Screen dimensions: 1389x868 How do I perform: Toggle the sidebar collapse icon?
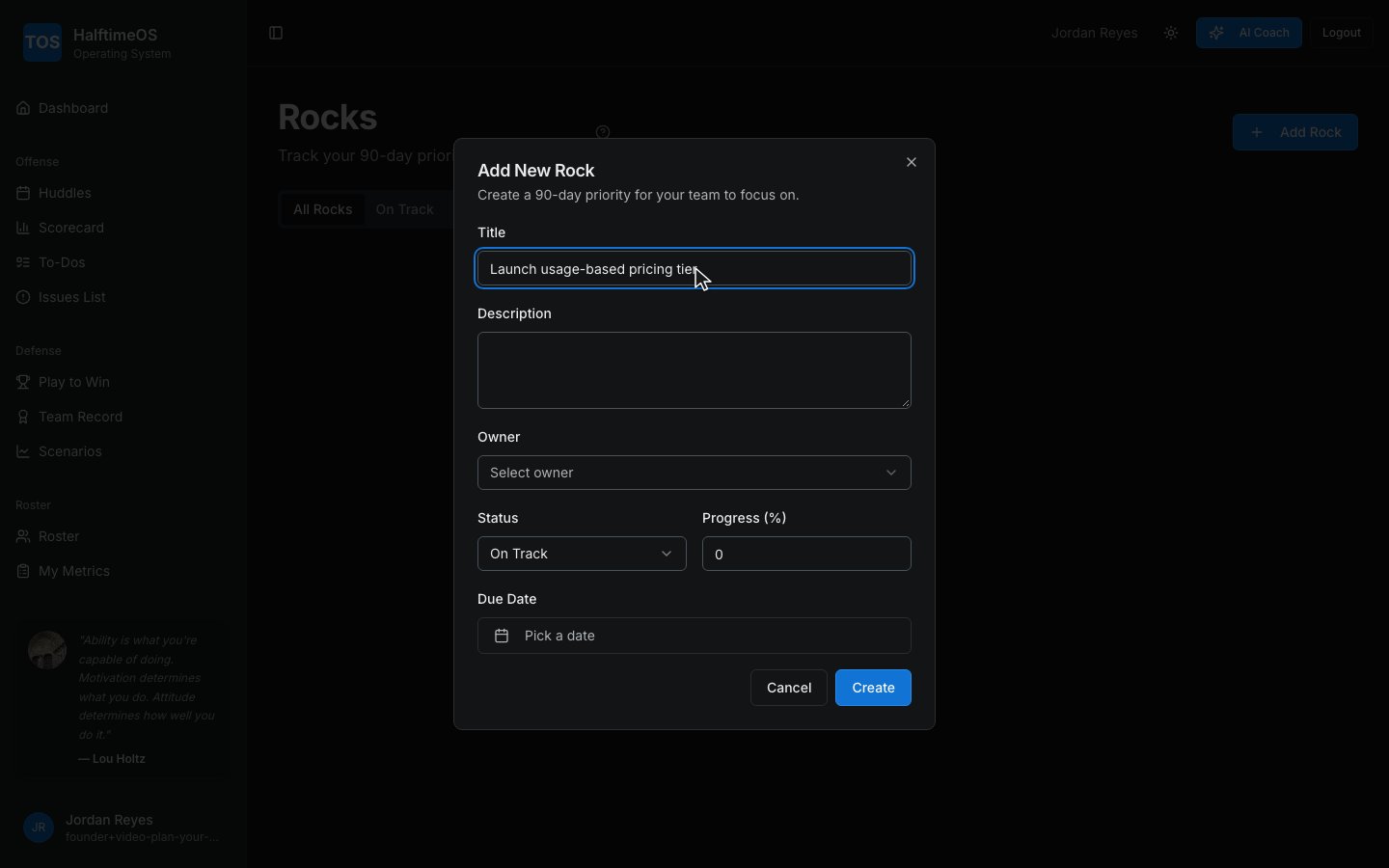276,33
